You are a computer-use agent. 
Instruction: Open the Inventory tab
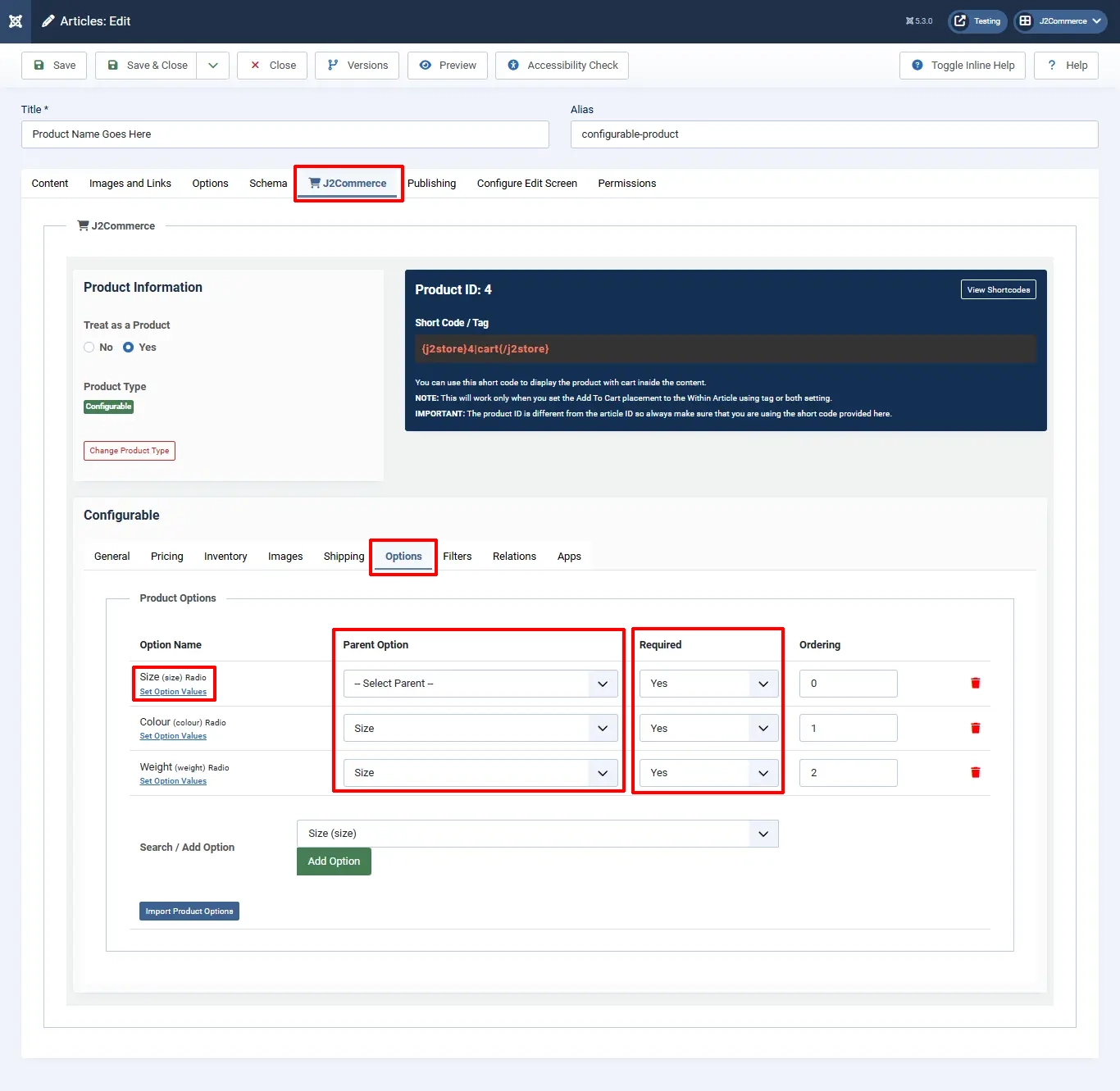point(225,557)
